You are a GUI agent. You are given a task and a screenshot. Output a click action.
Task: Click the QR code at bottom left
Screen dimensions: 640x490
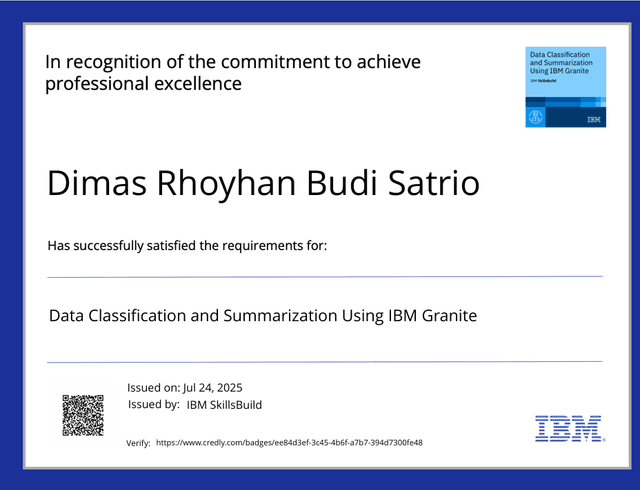tap(83, 415)
